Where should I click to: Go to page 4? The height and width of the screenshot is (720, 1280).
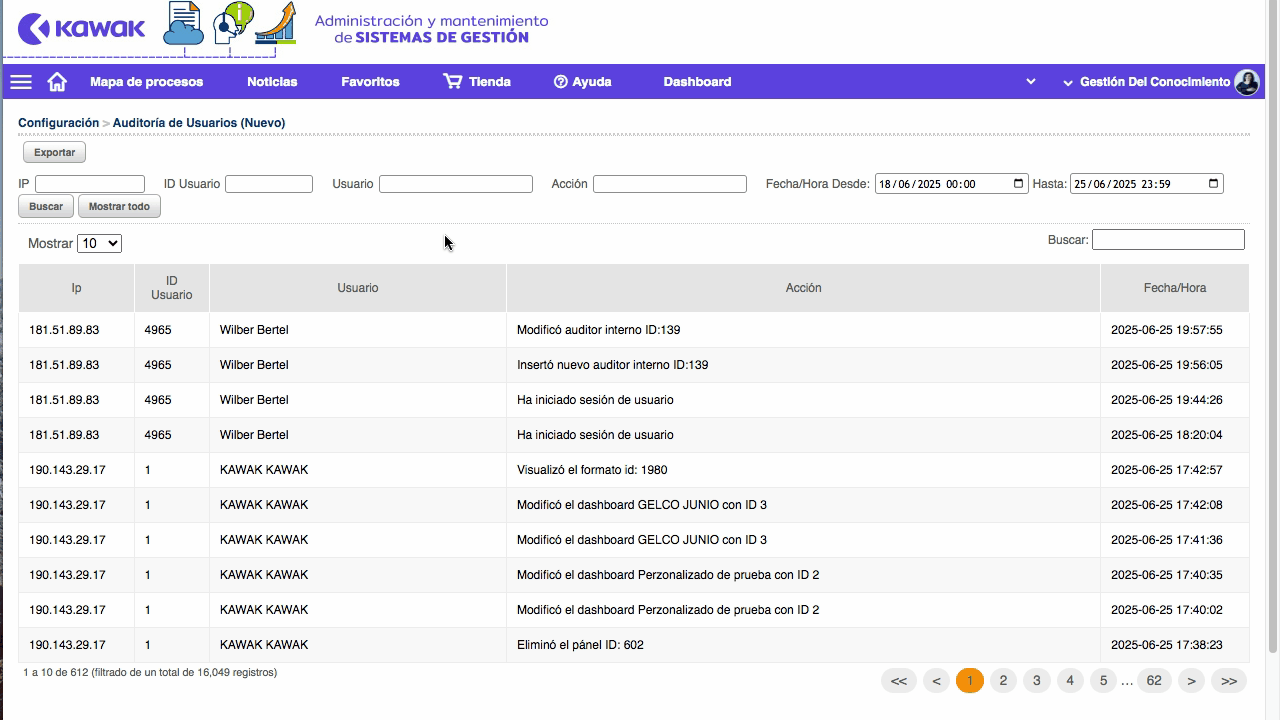(1070, 681)
